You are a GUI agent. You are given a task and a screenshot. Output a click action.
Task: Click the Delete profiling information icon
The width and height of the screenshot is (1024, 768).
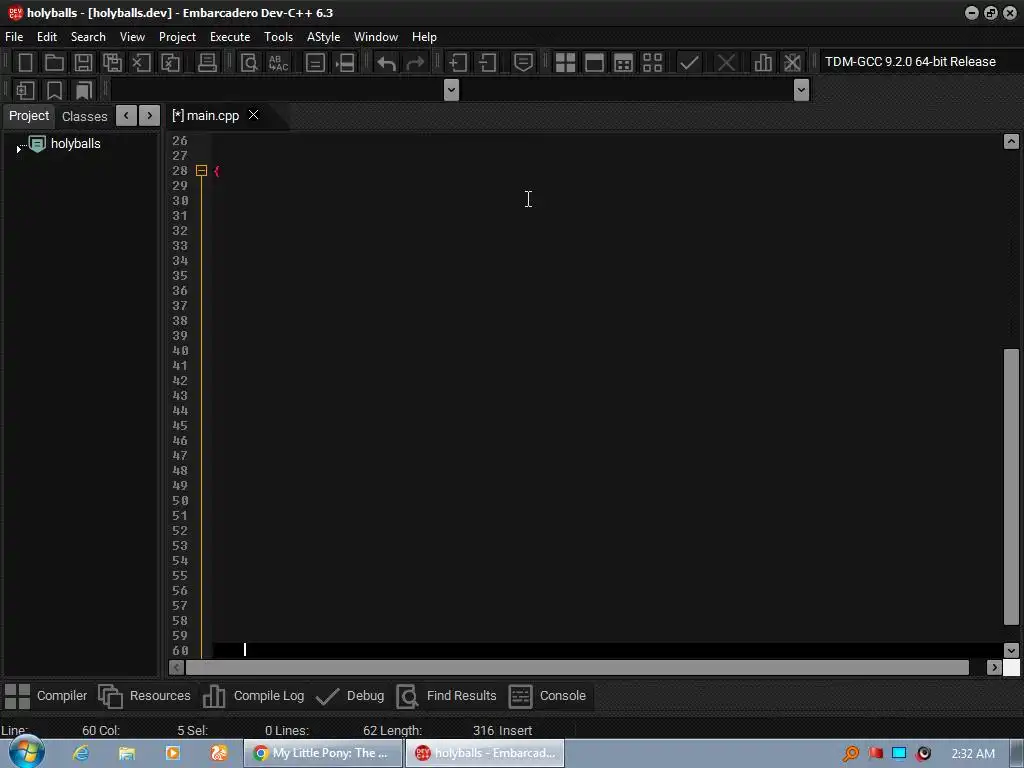click(792, 63)
